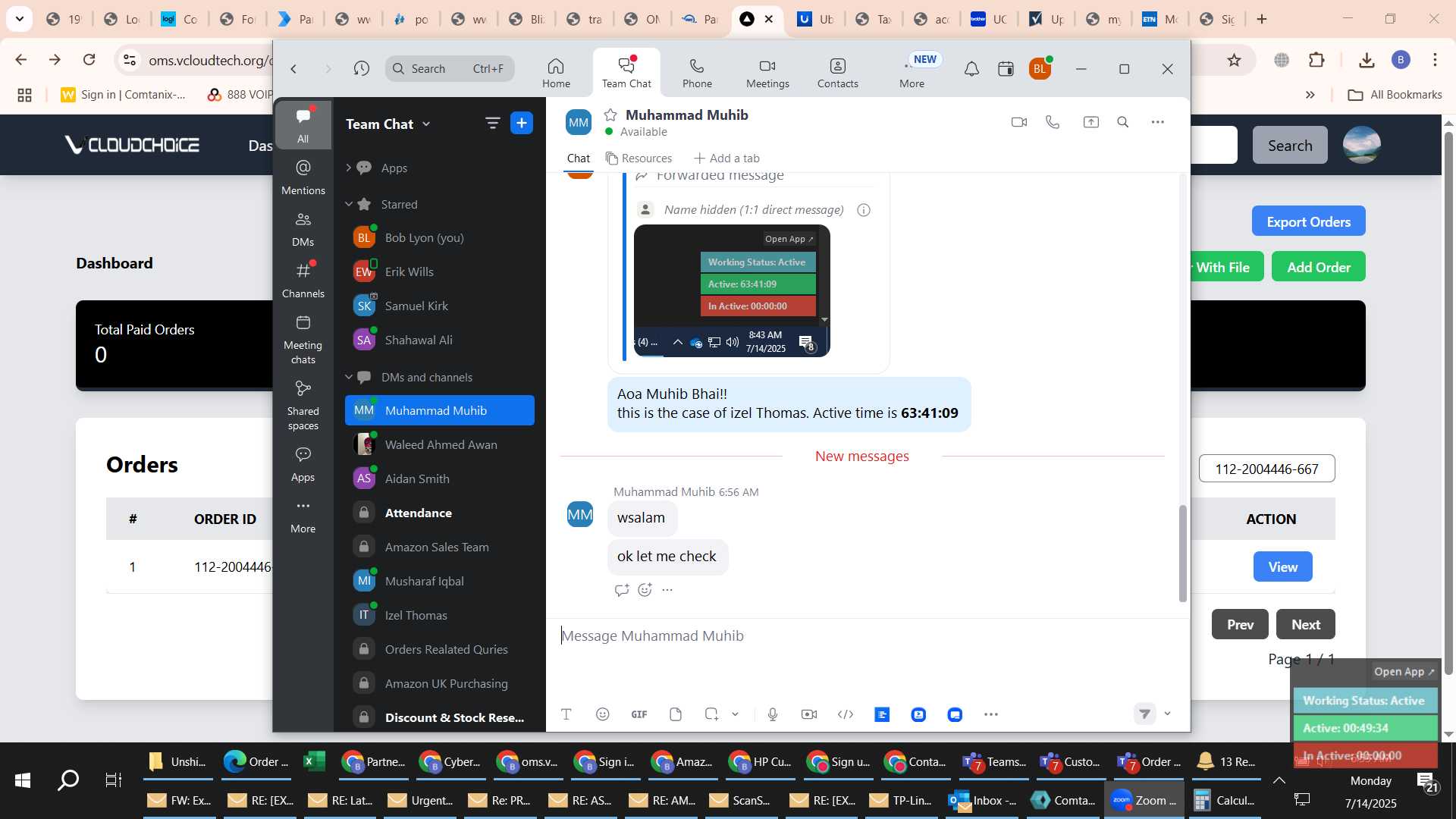Open more options ellipsis in chat header
This screenshot has height=819, width=1456.
coord(1157,122)
